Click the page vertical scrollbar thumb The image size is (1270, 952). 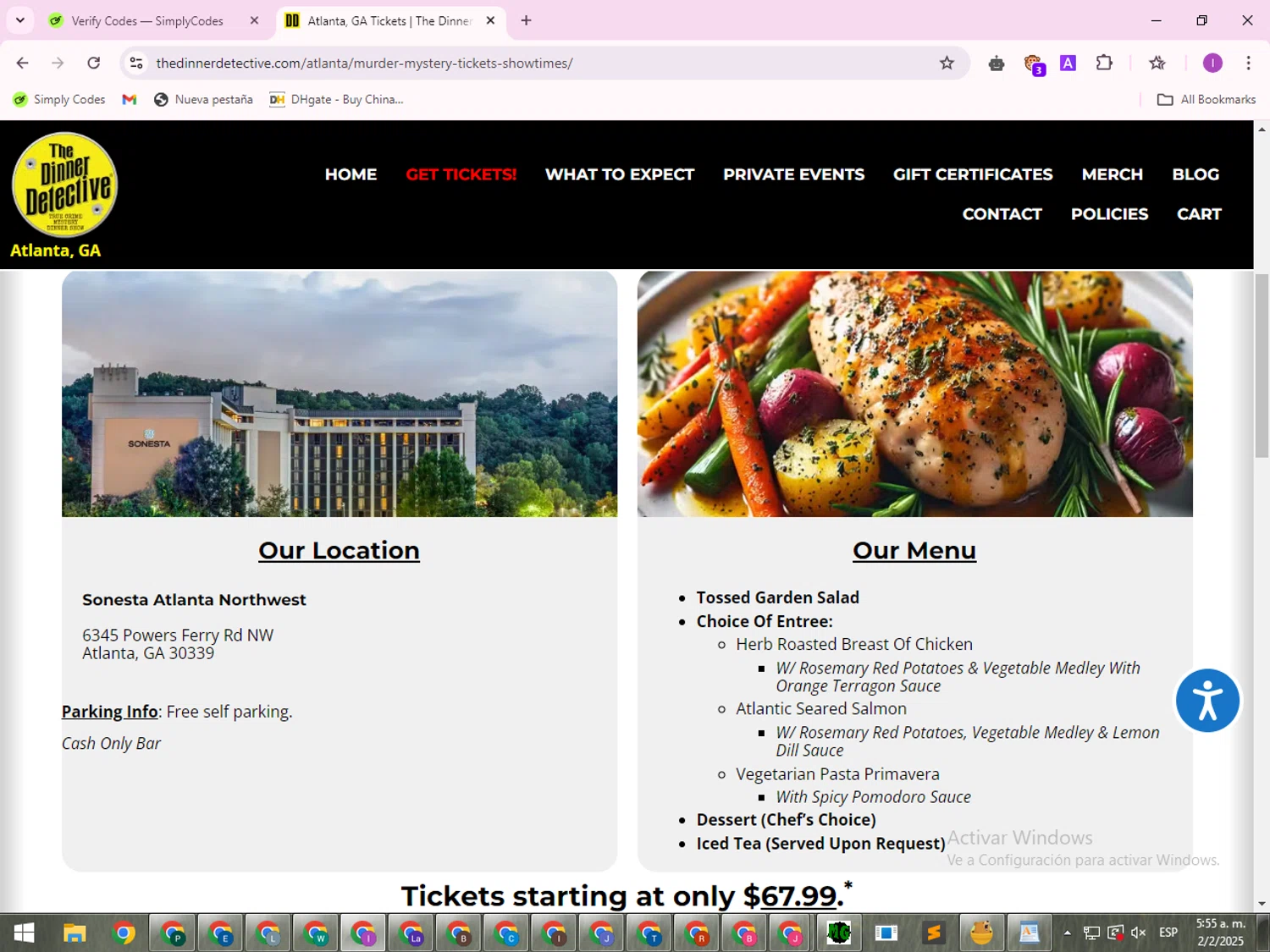1262,366
